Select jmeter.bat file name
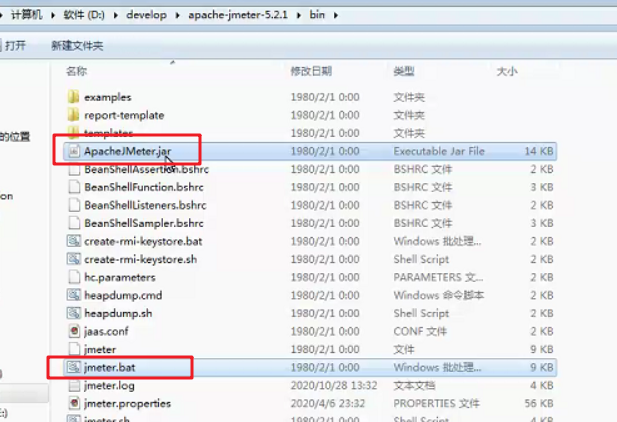 point(109,367)
